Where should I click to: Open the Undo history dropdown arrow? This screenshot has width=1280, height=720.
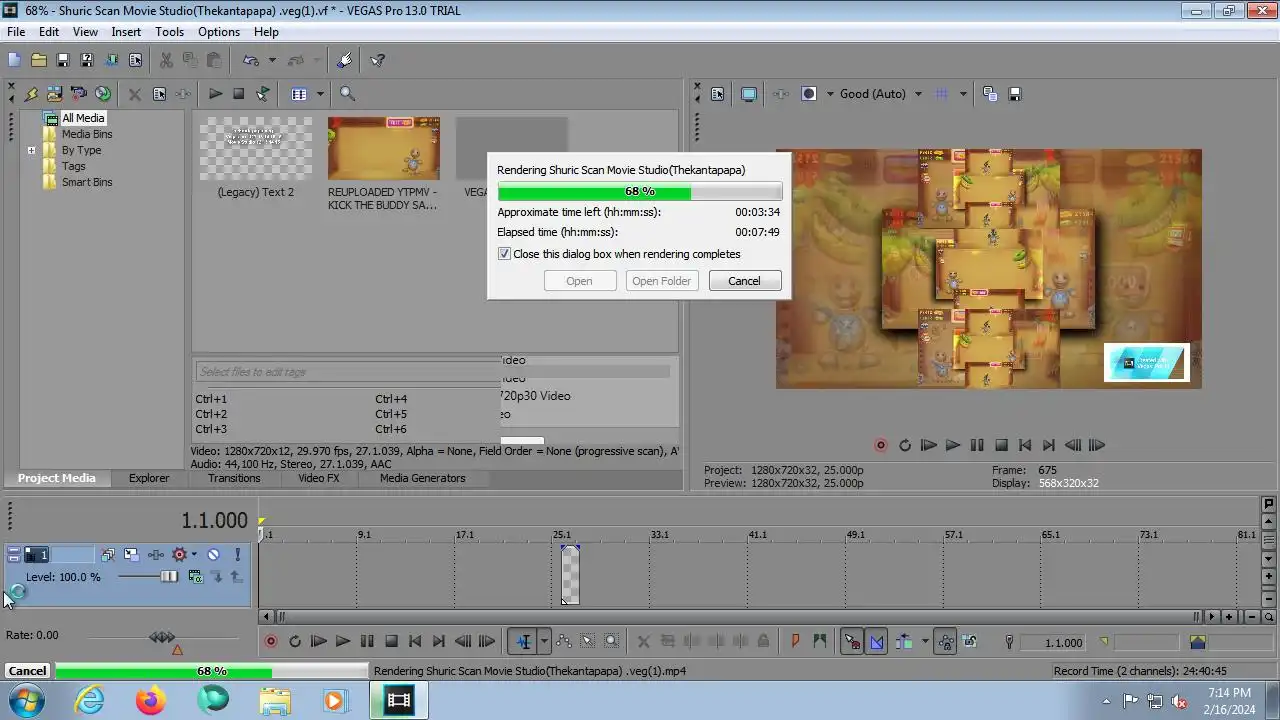(x=272, y=60)
